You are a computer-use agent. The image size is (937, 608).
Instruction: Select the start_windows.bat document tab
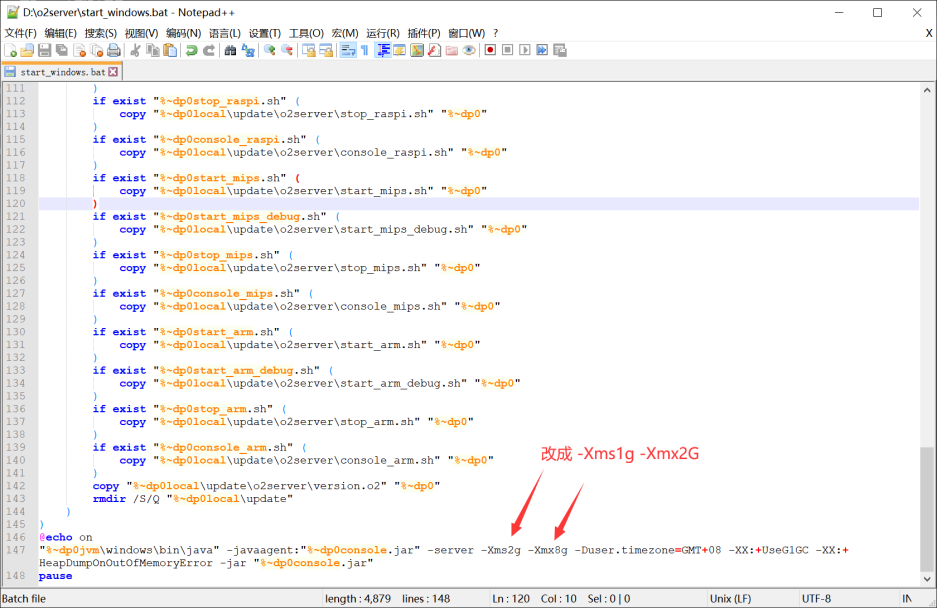62,72
